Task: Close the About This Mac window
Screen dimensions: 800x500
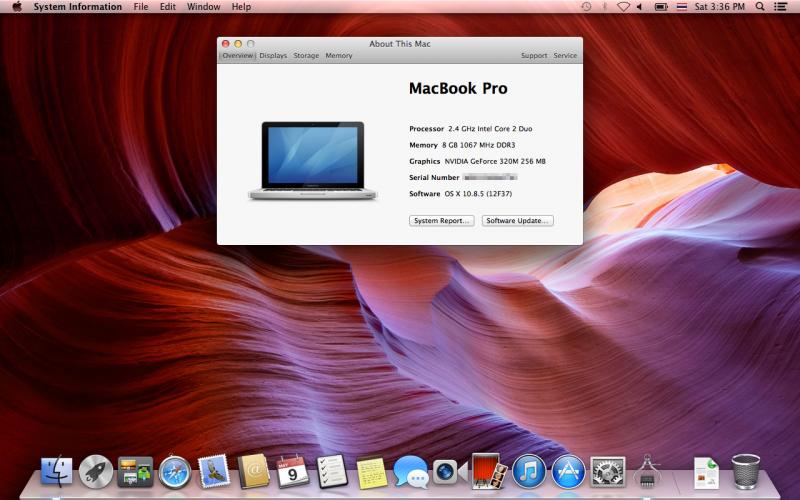Action: 226,44
